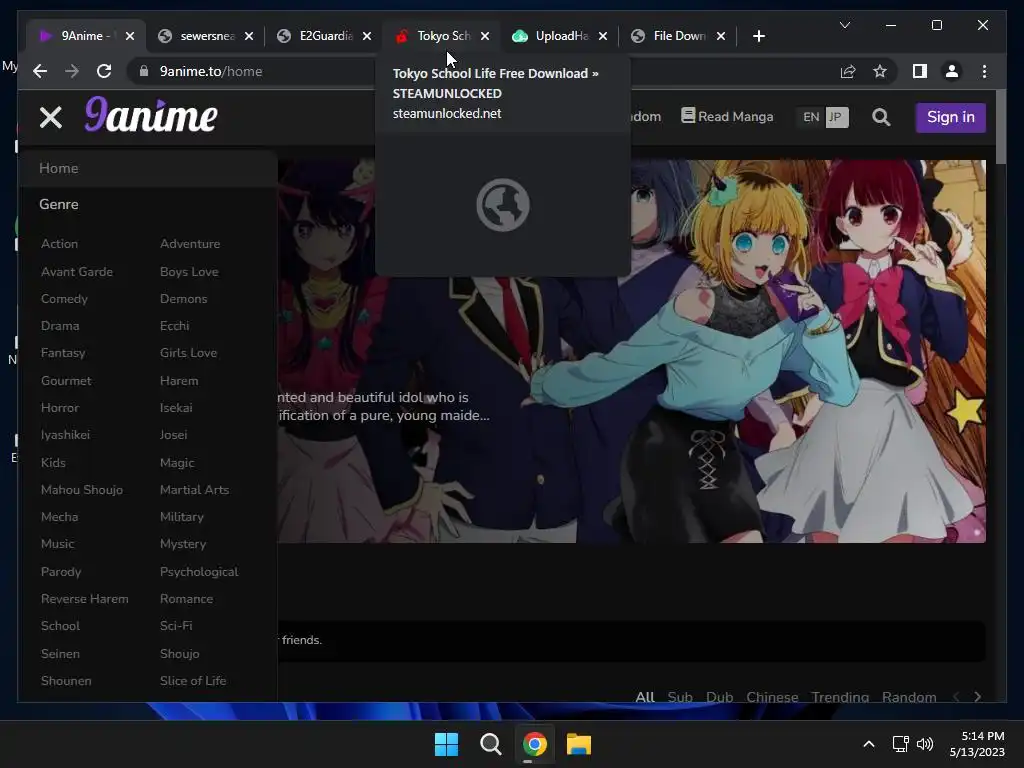Open the Adventure genre
This screenshot has width=1024, height=768.
tap(190, 244)
